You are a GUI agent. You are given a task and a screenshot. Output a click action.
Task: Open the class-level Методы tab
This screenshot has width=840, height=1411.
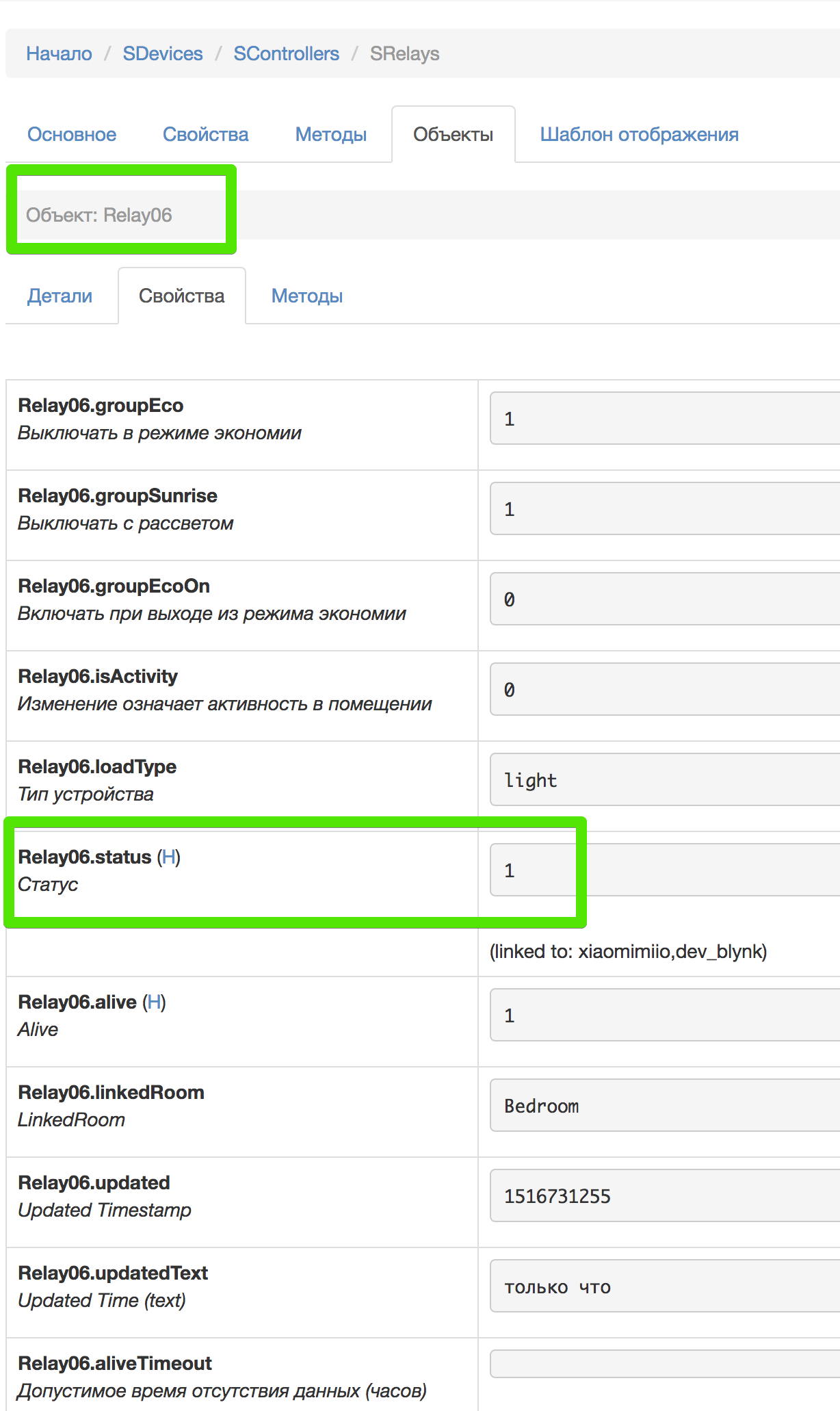click(331, 134)
